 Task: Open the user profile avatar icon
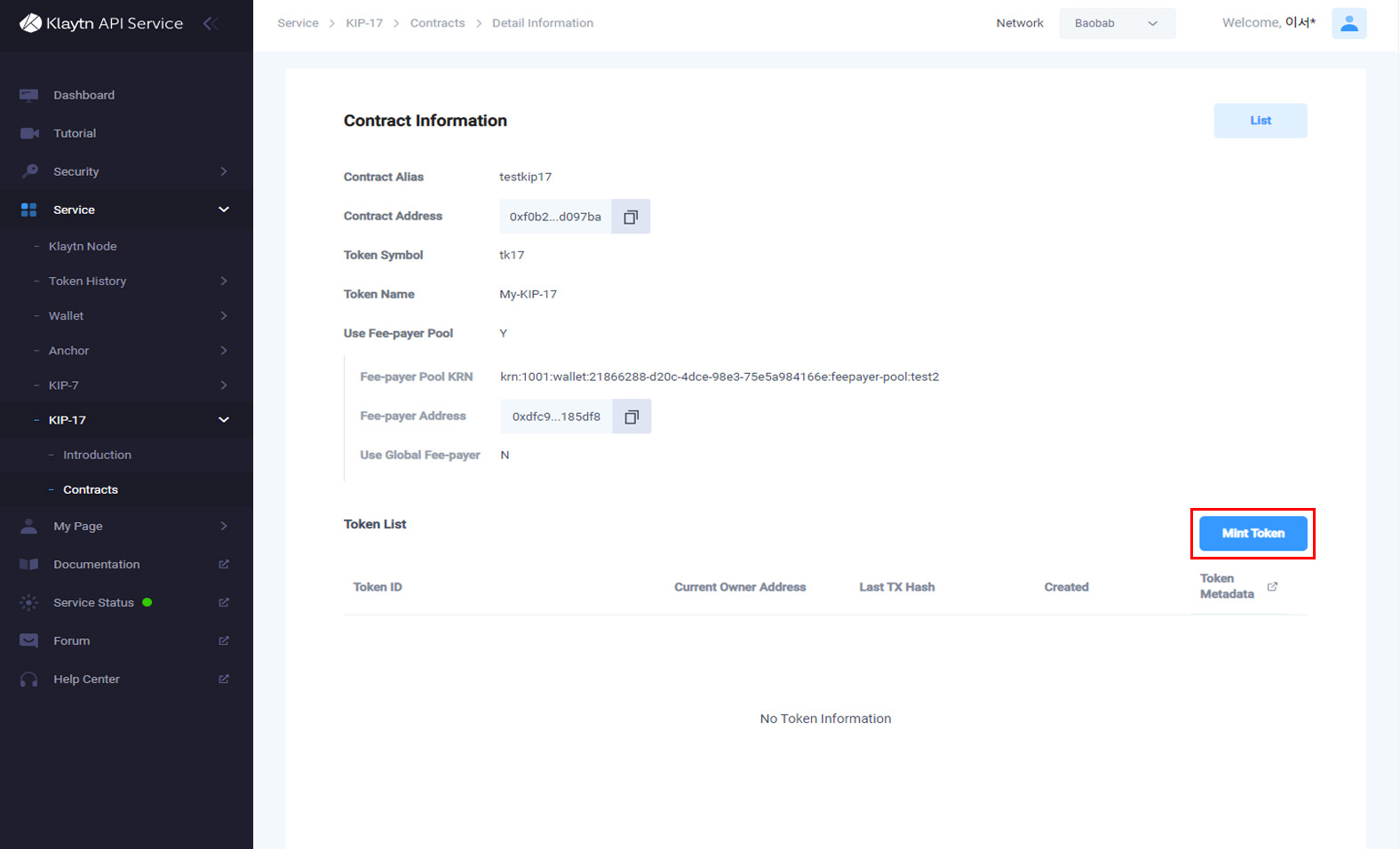point(1348,23)
